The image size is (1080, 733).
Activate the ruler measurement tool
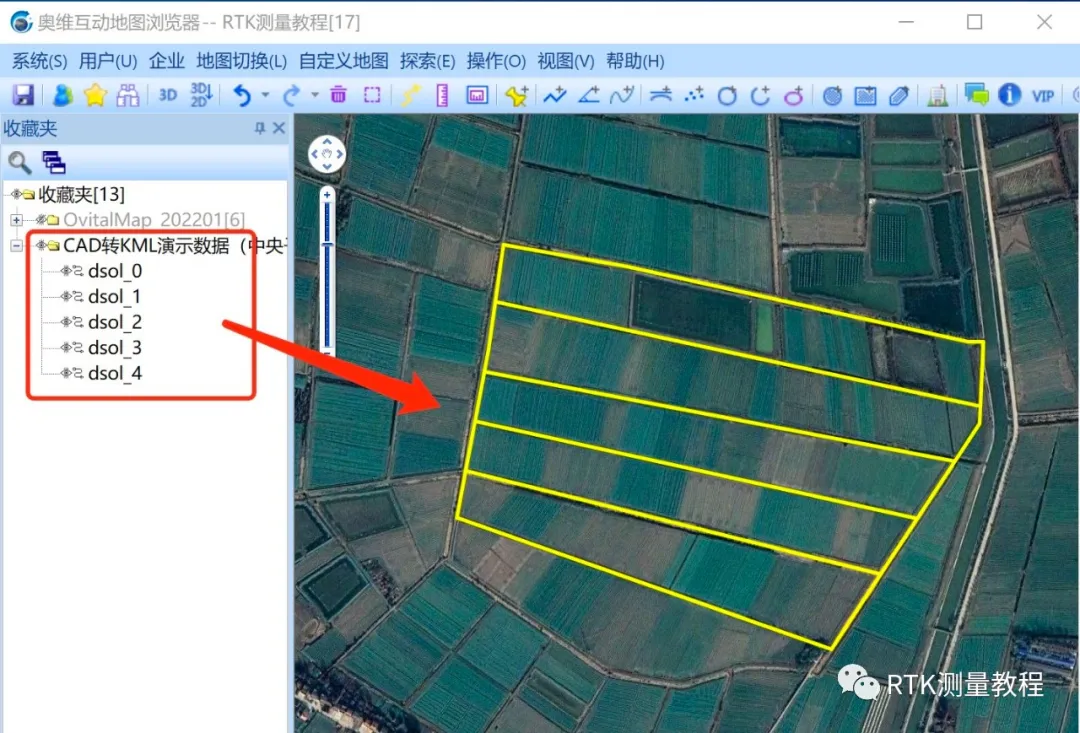pos(440,95)
